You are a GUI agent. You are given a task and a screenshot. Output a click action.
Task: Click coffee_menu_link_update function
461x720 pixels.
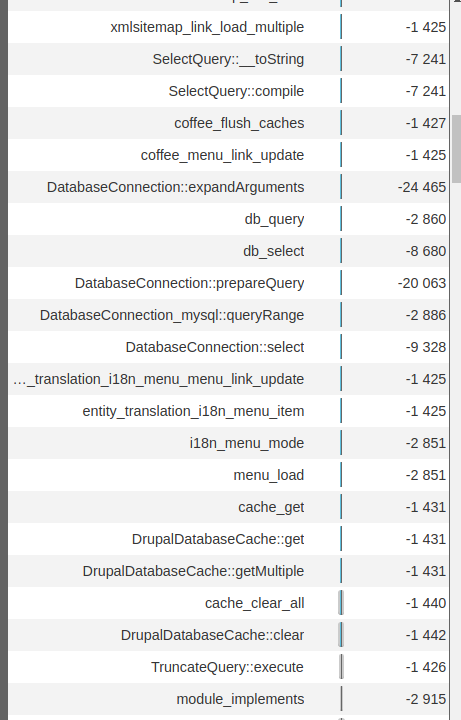222,155
